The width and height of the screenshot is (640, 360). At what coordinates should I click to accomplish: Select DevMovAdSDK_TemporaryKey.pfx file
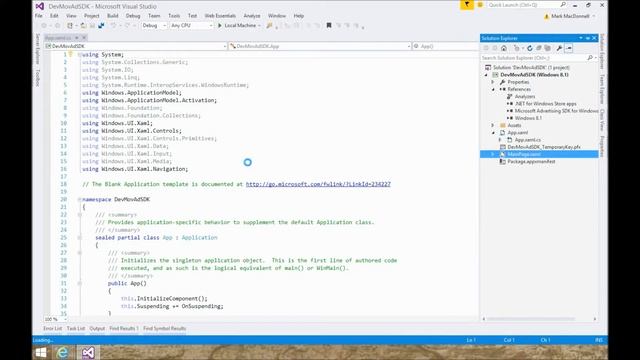click(544, 147)
